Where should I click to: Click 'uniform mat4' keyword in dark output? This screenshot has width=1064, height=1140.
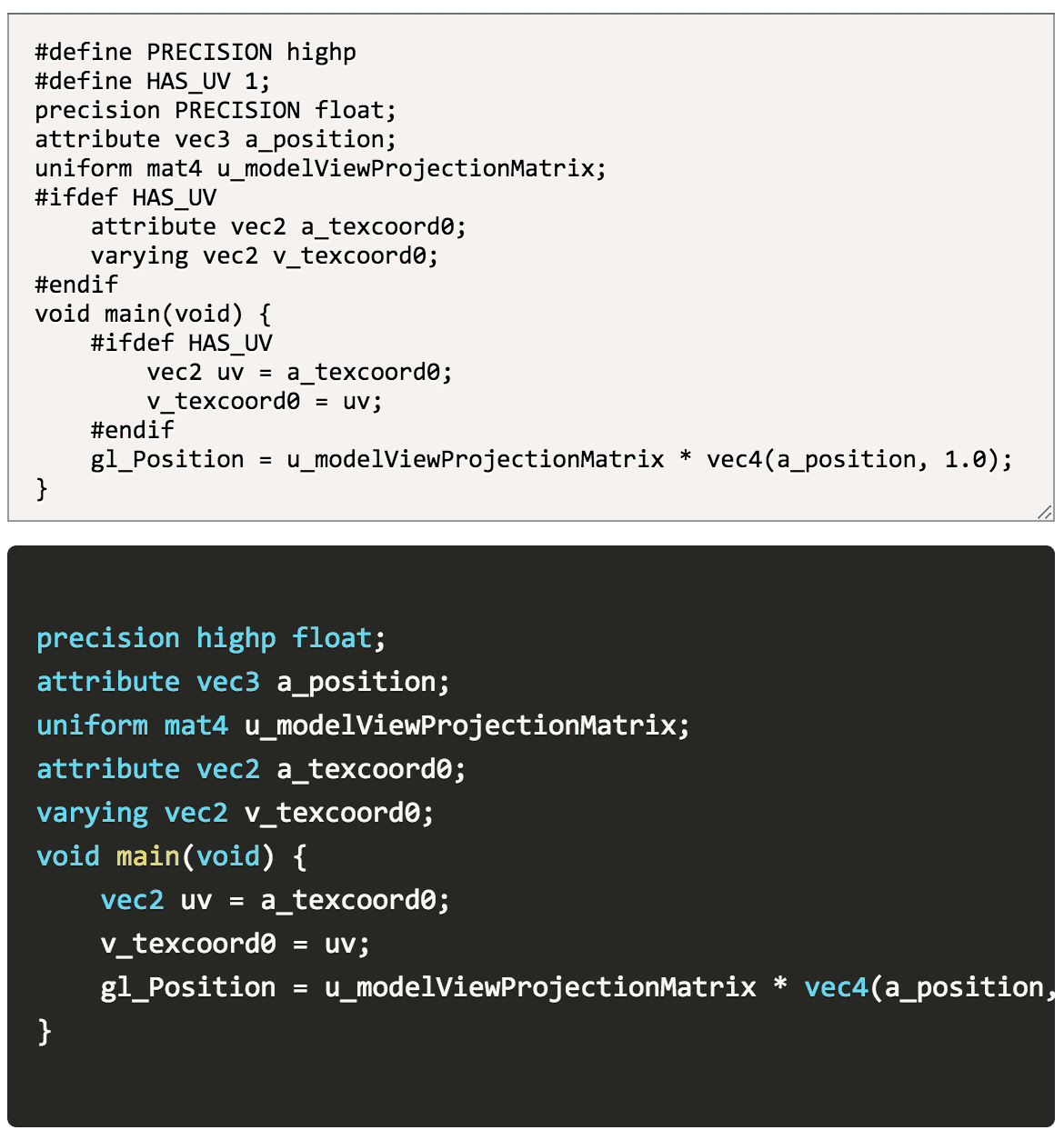click(133, 725)
